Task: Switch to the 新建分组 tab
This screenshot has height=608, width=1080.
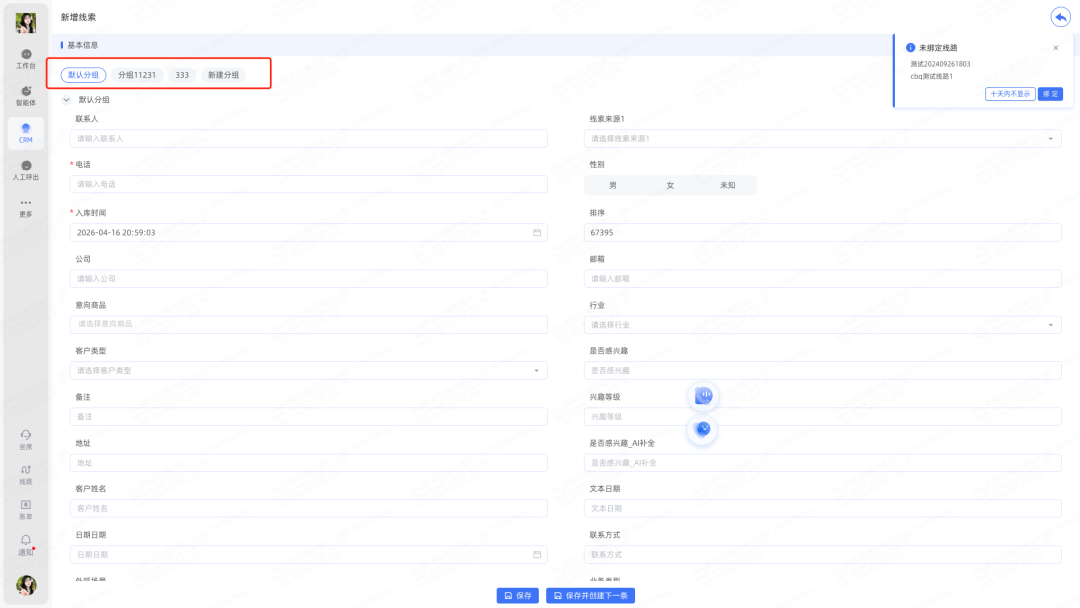Action: point(223,75)
